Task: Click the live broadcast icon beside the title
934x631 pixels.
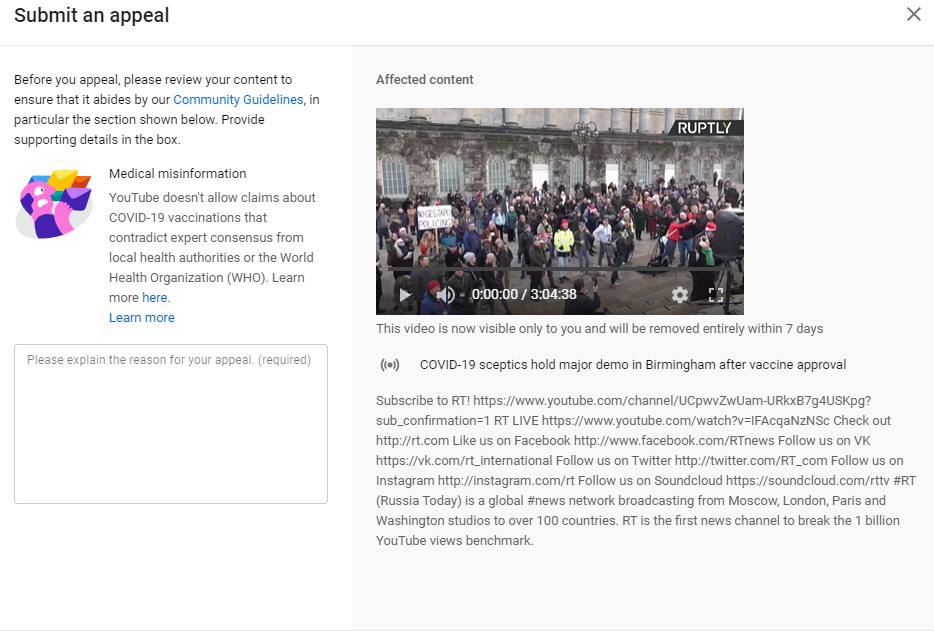Action: coord(390,365)
